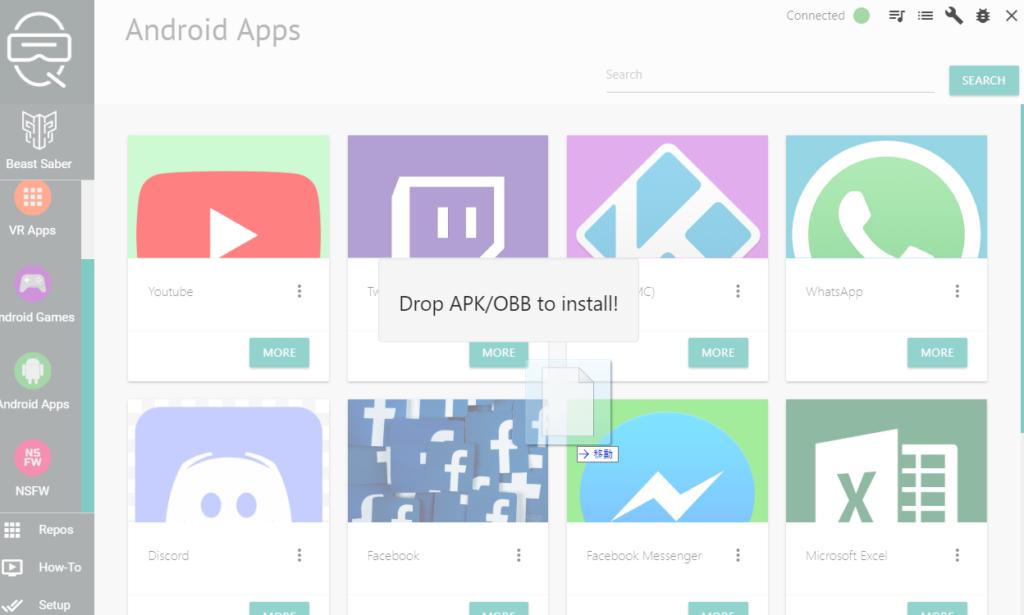Click the Android Apps page heading
The image size is (1024, 615).
213,30
